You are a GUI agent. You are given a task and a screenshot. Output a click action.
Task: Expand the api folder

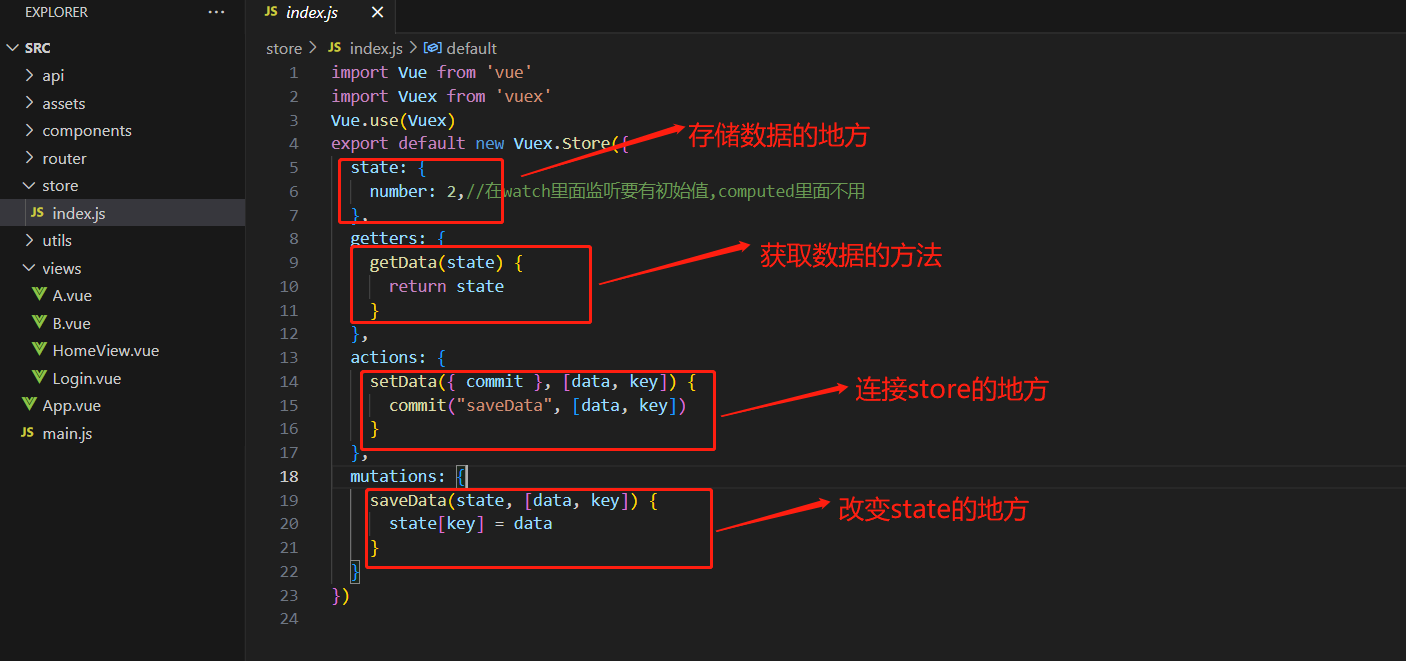pos(52,75)
